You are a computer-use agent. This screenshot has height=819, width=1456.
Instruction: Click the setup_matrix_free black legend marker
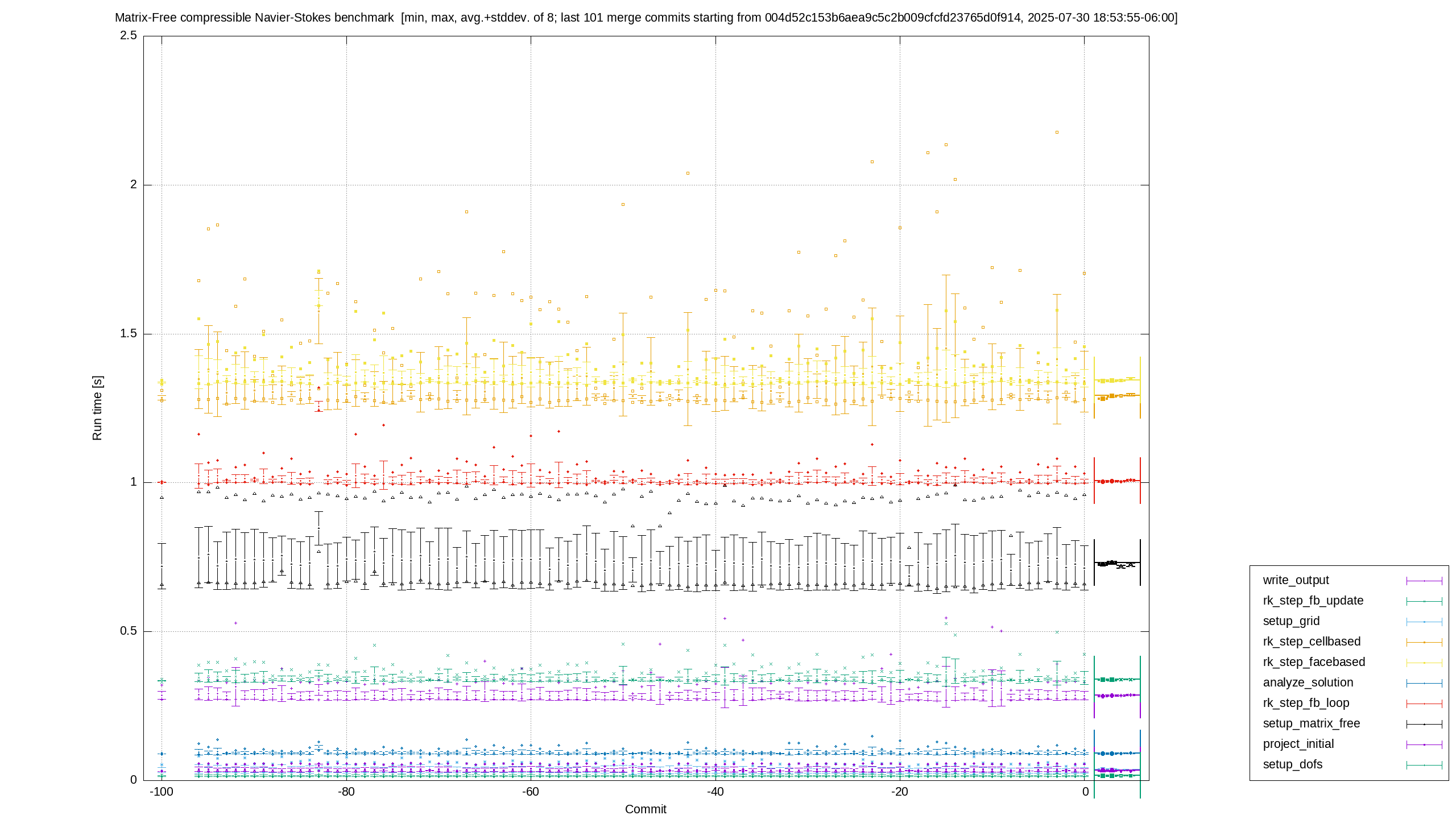pos(1424,724)
